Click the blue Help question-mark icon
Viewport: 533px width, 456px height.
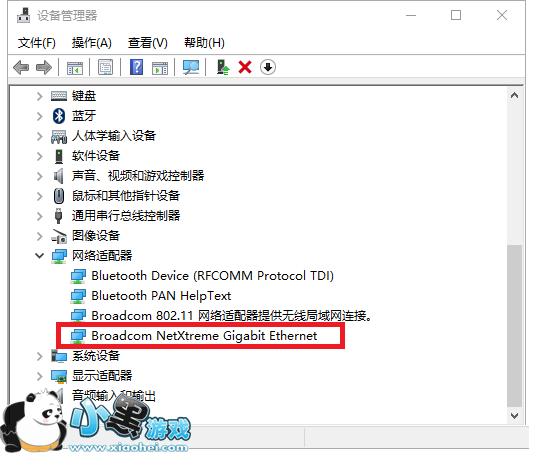(136, 67)
